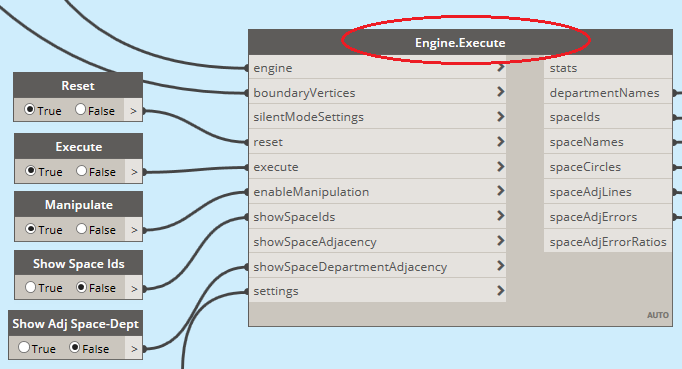The height and width of the screenshot is (369, 682).
Task: Click the showSpaceAdjacency input port label
Action: click(x=315, y=242)
